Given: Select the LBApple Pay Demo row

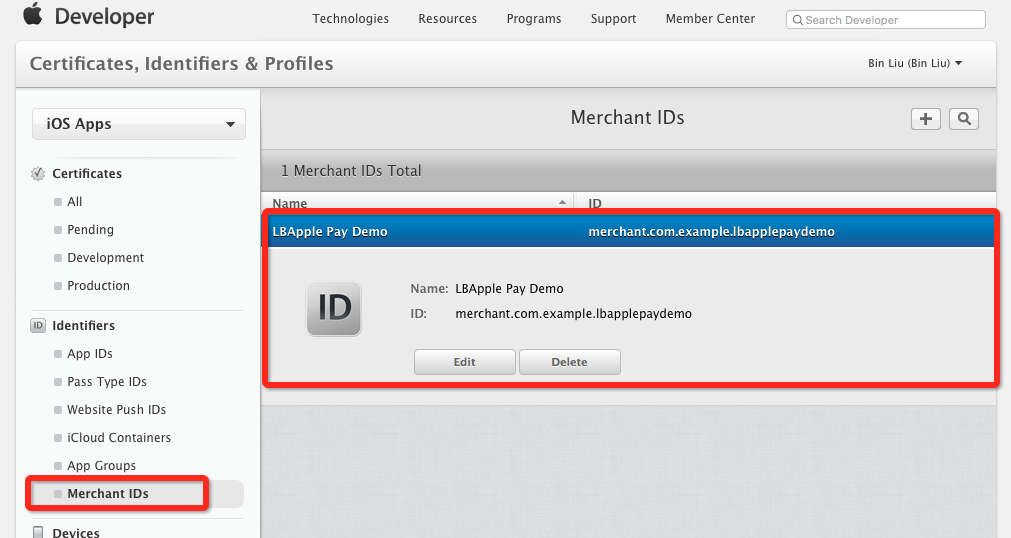Looking at the screenshot, I should [x=628, y=231].
